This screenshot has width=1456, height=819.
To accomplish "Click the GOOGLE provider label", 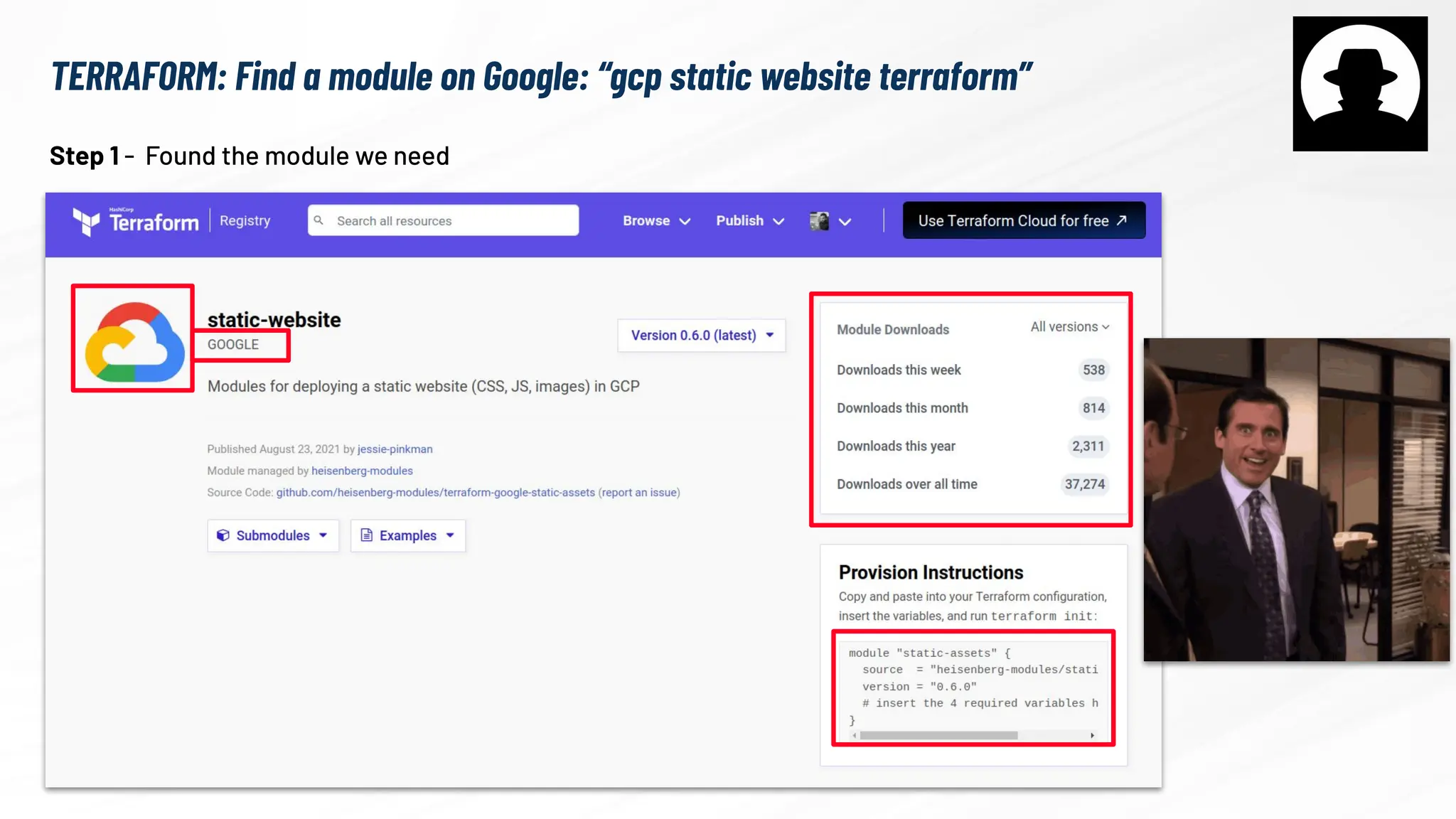I will (233, 345).
